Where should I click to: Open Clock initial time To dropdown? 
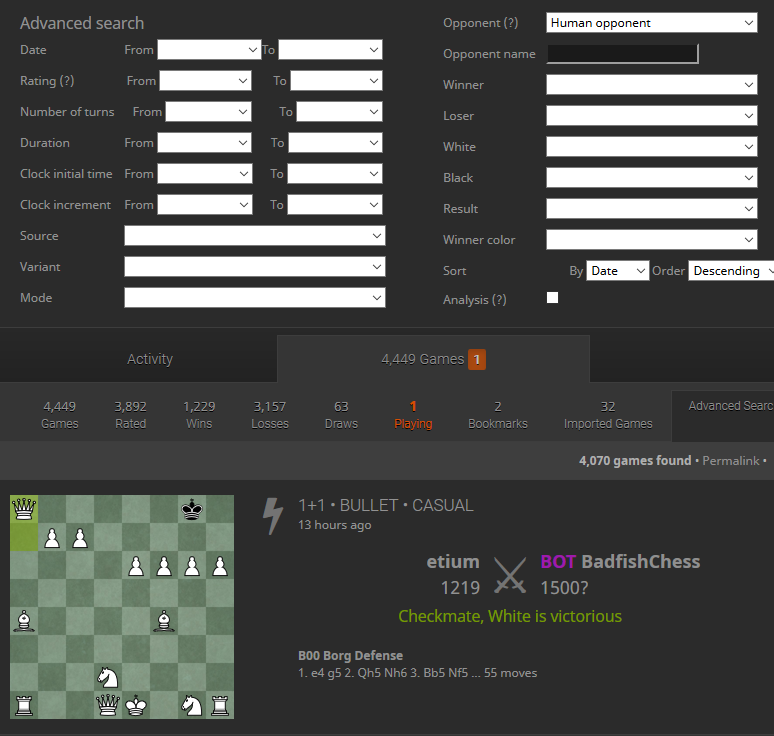click(335, 174)
